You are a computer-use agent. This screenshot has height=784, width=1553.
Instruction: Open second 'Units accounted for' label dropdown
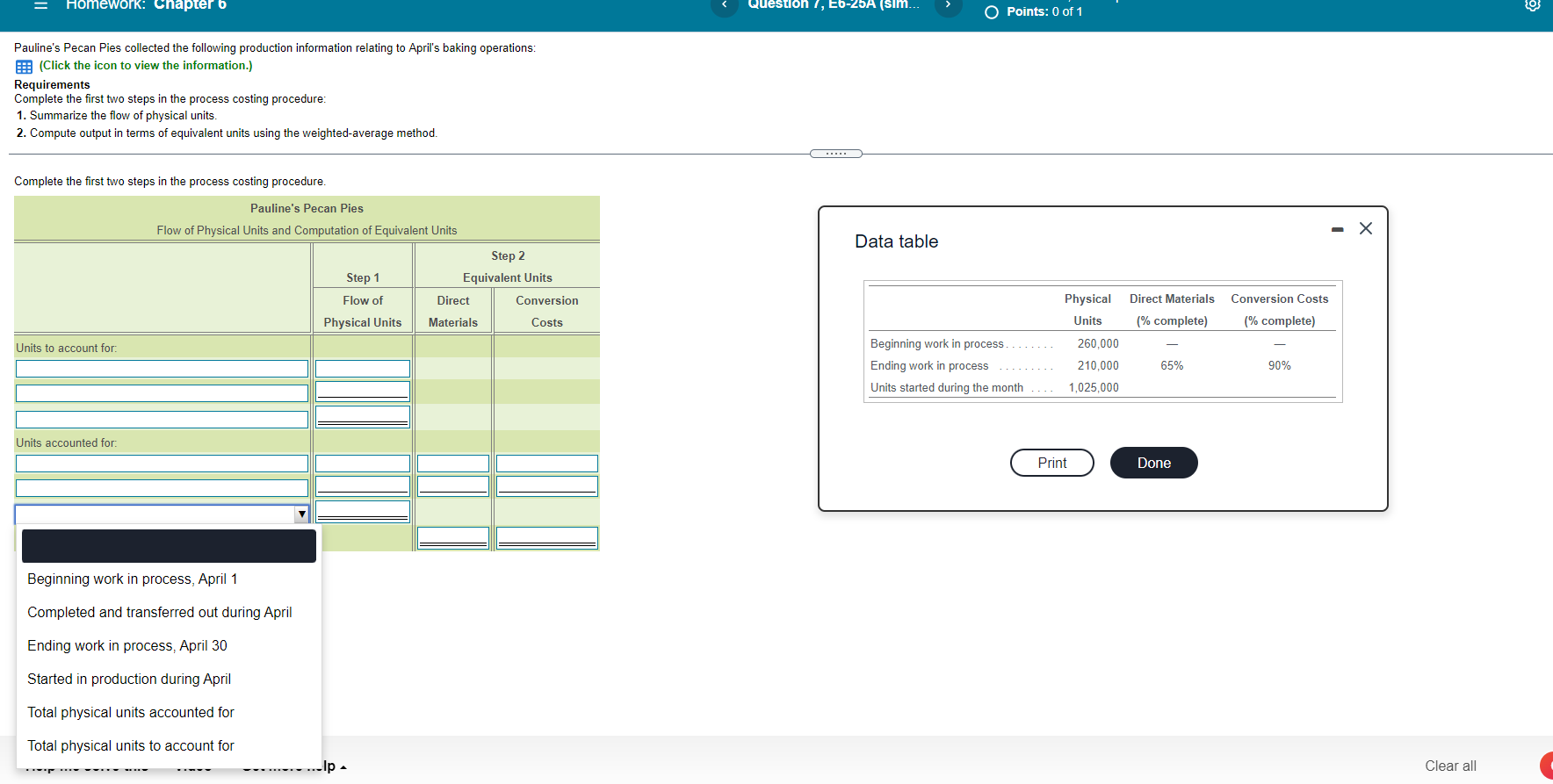pos(162,488)
